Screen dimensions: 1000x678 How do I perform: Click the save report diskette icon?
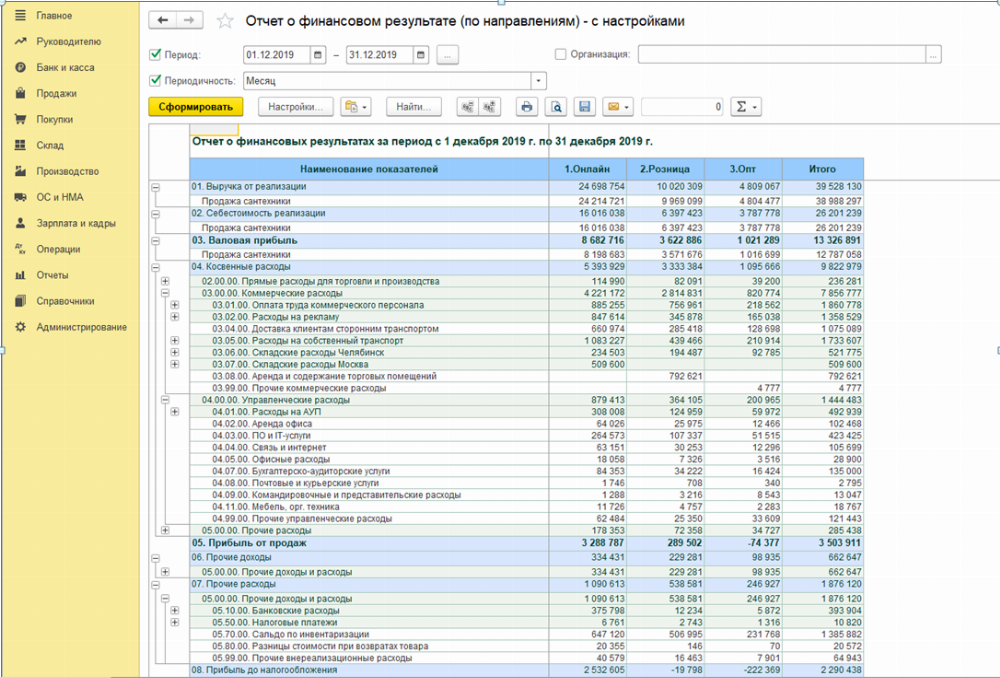tap(585, 106)
